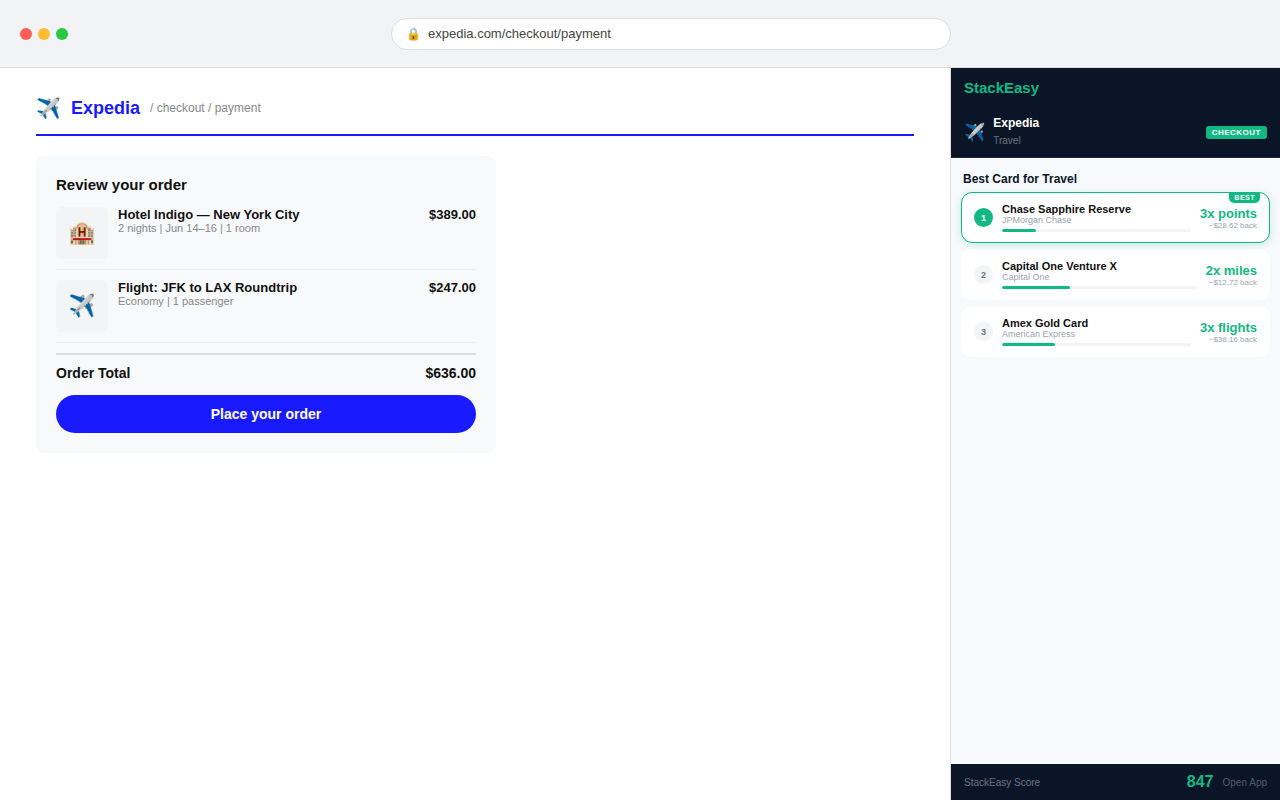Click the ~$38.16 back estimate
The image size is (1280, 800).
pyautogui.click(x=1232, y=340)
